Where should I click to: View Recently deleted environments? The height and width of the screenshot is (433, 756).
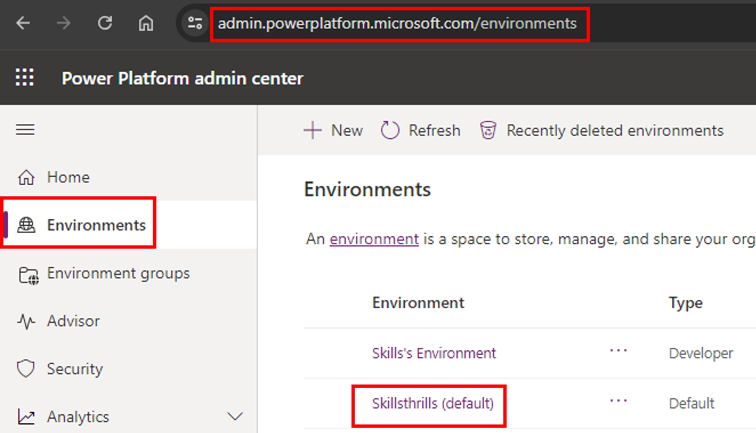[x=602, y=130]
